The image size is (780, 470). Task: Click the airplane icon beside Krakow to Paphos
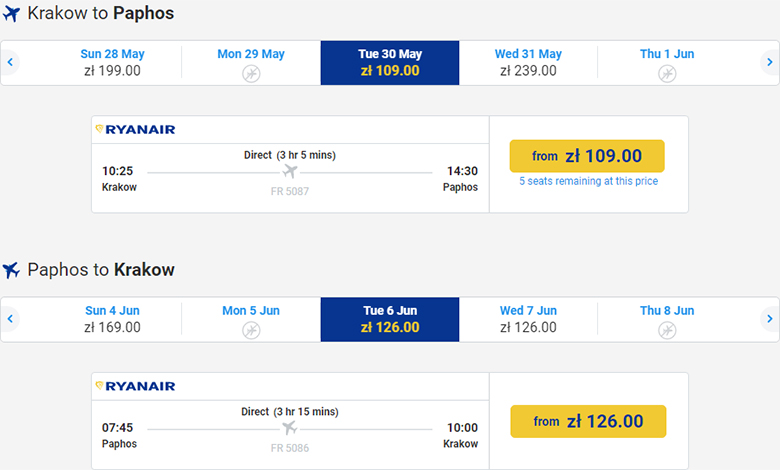(x=11, y=14)
